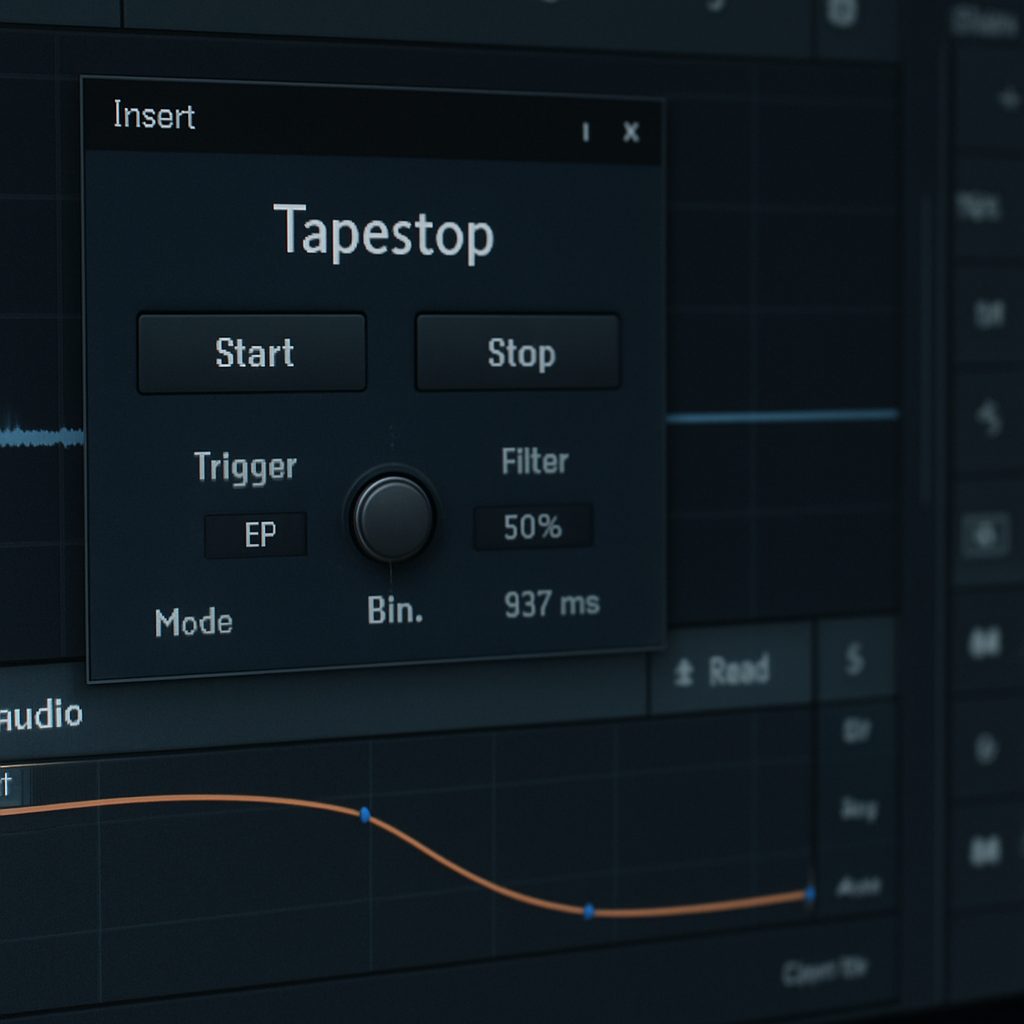The height and width of the screenshot is (1024, 1024).
Task: Select the automation point at curve's right end
Action: (809, 892)
